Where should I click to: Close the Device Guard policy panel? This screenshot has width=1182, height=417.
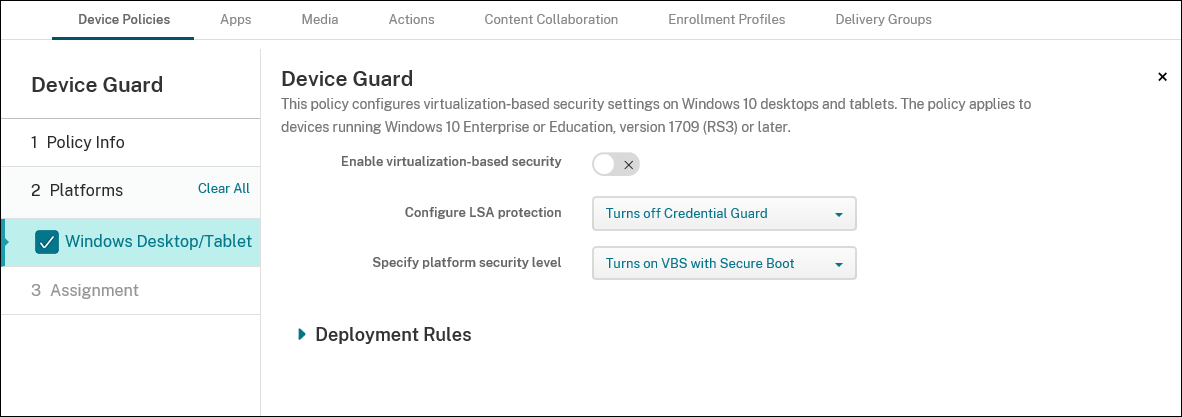[x=1162, y=77]
